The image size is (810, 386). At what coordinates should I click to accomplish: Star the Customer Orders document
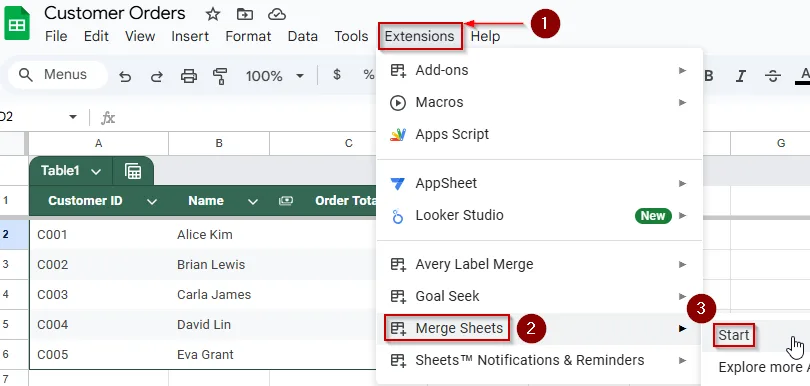click(x=213, y=14)
